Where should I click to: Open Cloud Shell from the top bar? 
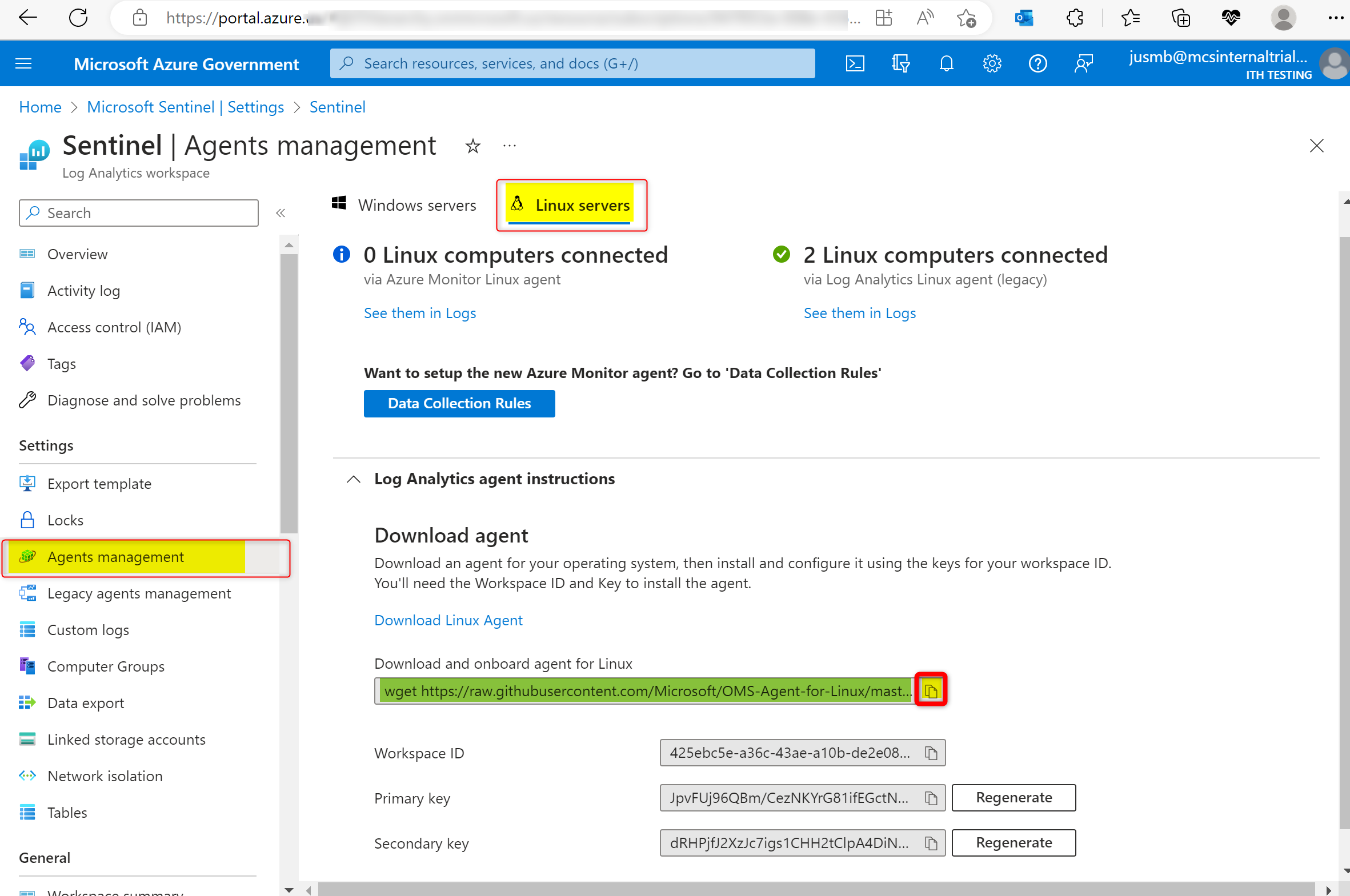tap(855, 63)
